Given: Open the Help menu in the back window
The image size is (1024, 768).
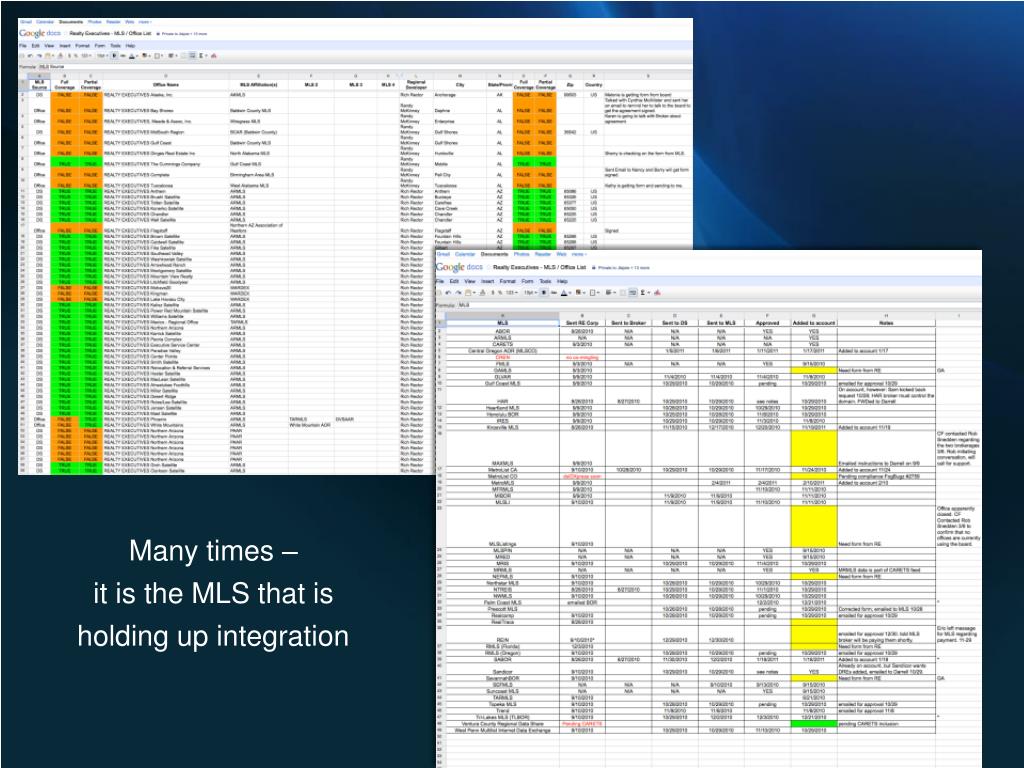Looking at the screenshot, I should [131, 46].
